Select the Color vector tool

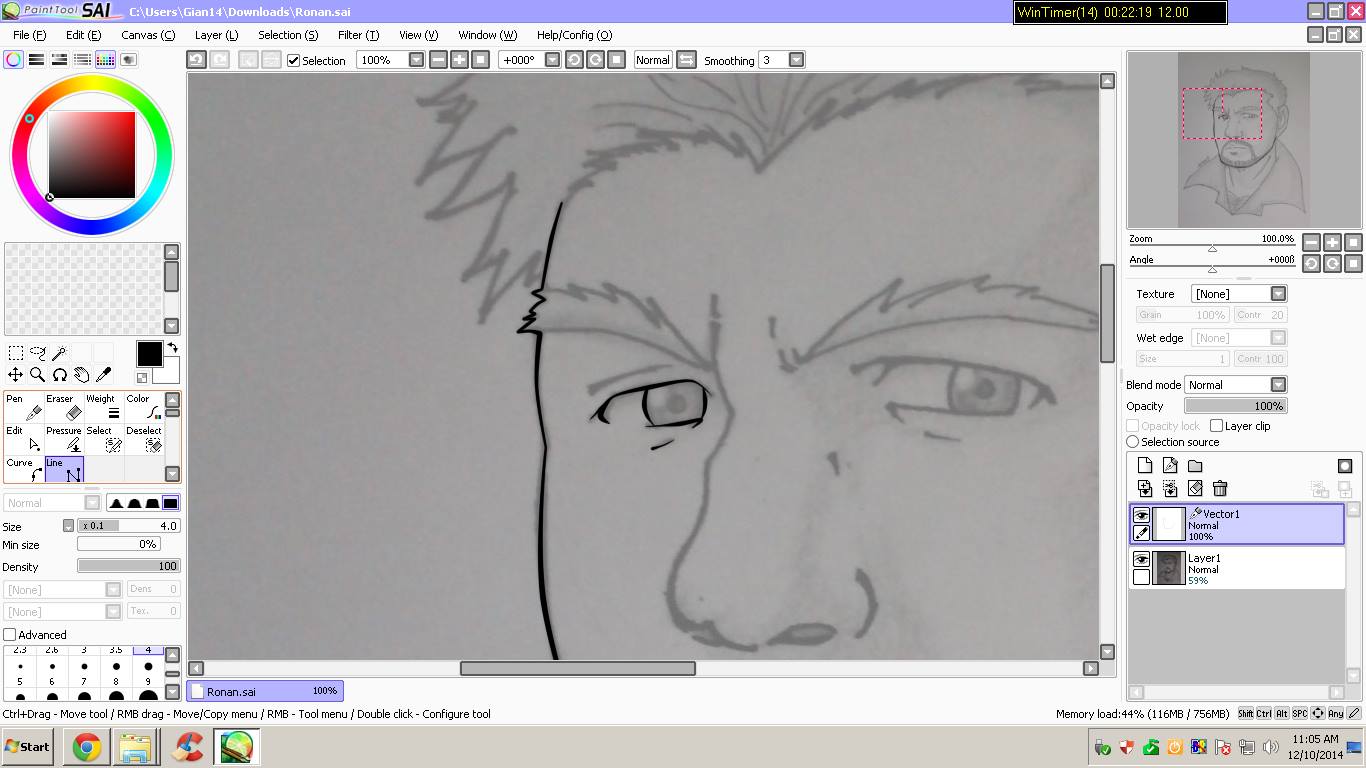[x=144, y=407]
